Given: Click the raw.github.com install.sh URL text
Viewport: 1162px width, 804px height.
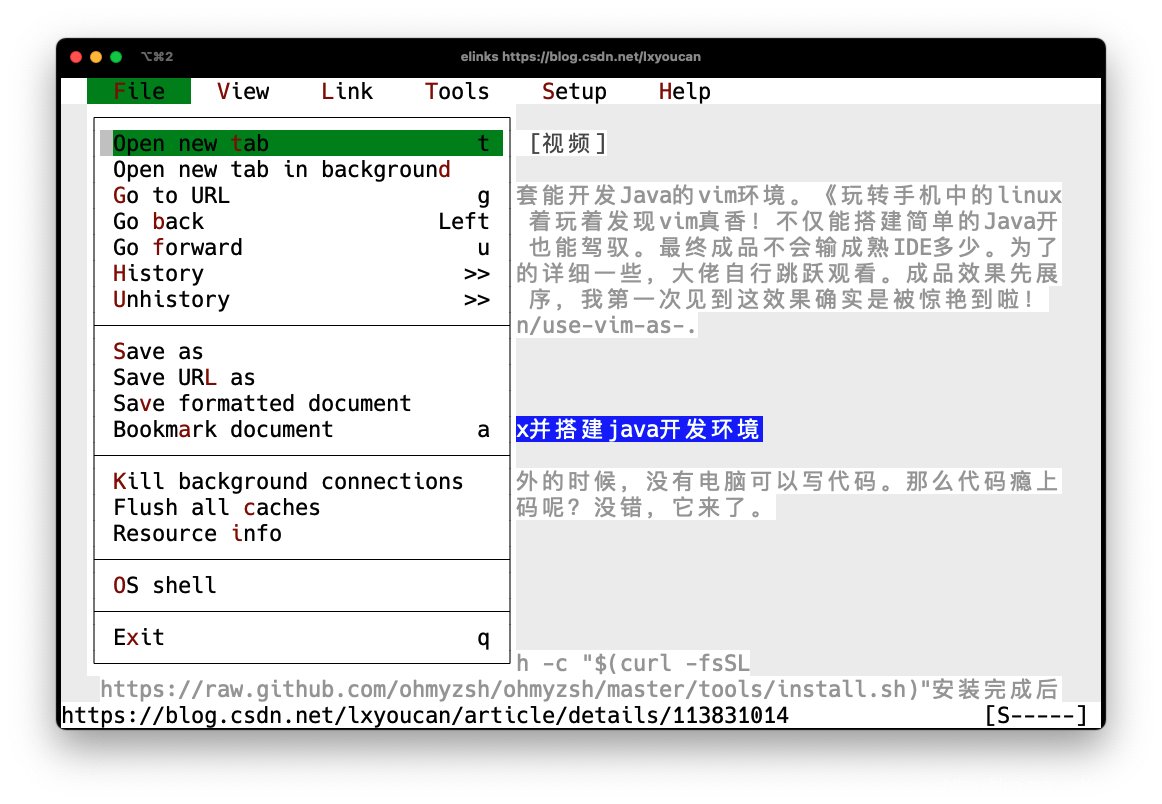Looking at the screenshot, I should click(x=511, y=689).
